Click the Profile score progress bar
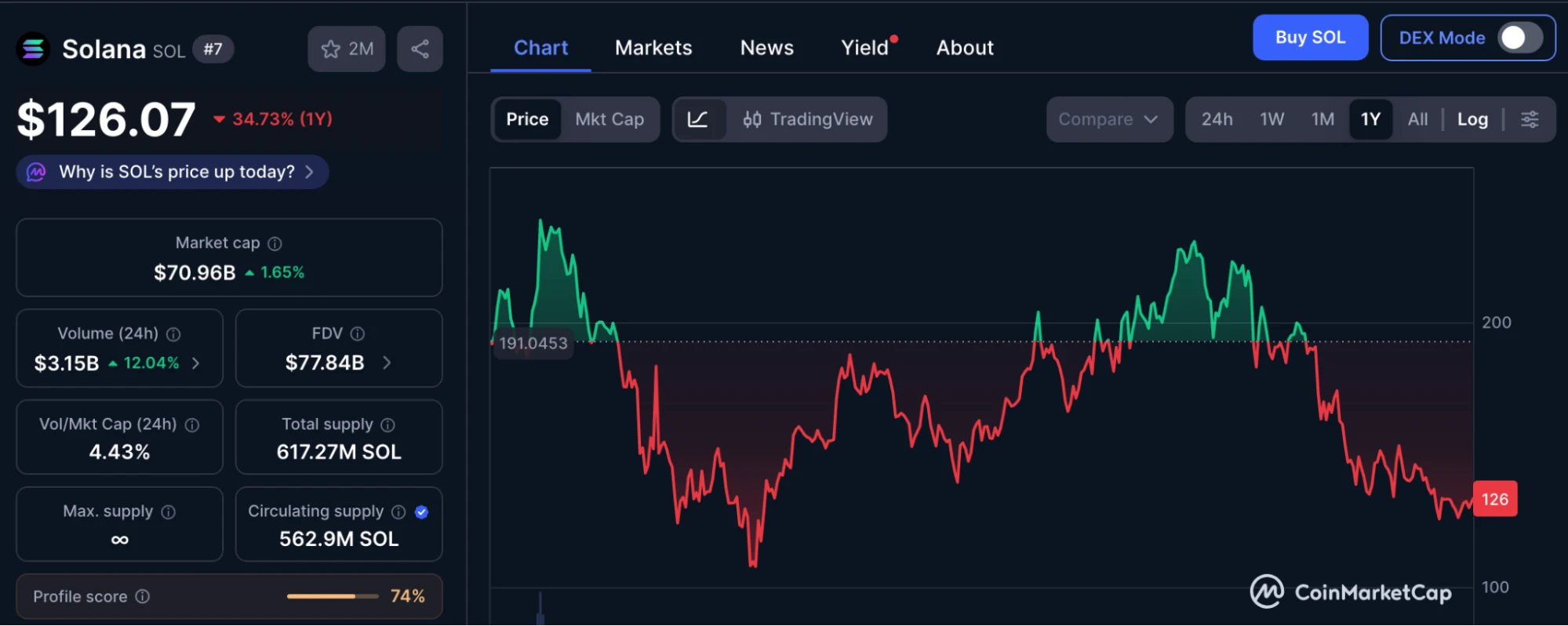Screen dimensions: 1568x626 pyautogui.click(x=333, y=596)
